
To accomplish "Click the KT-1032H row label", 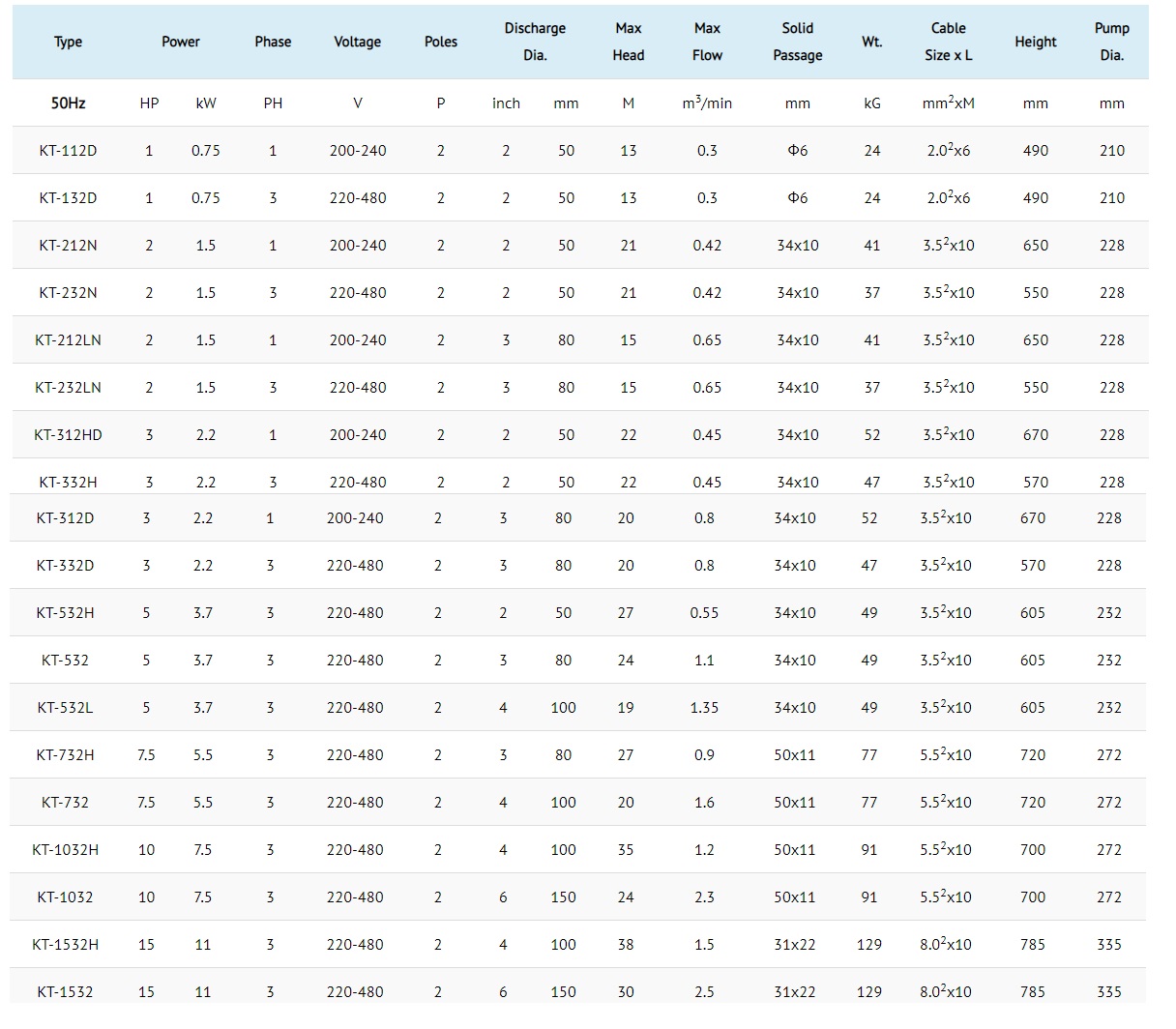I will (65, 850).
